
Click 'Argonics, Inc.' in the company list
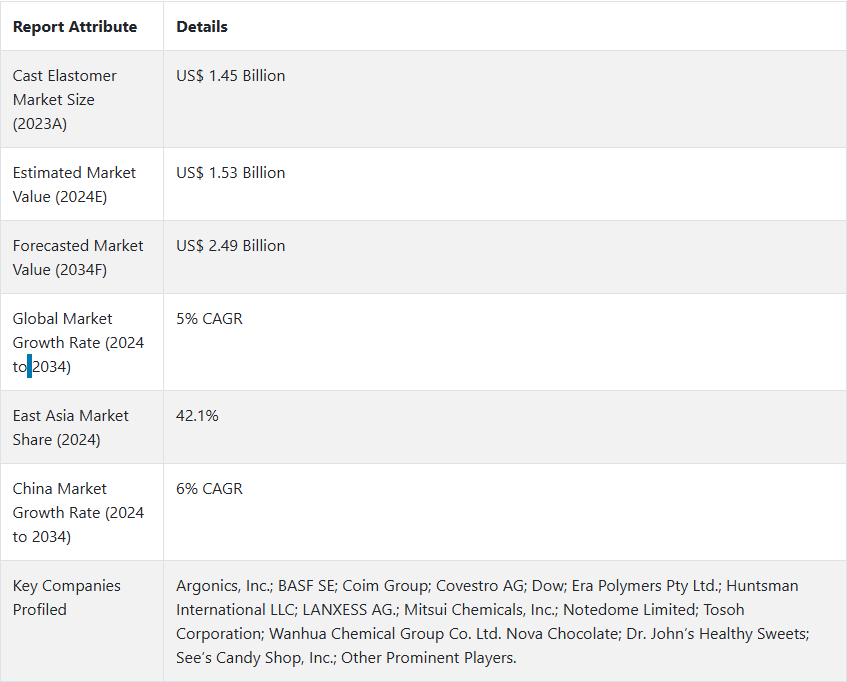click(x=222, y=586)
